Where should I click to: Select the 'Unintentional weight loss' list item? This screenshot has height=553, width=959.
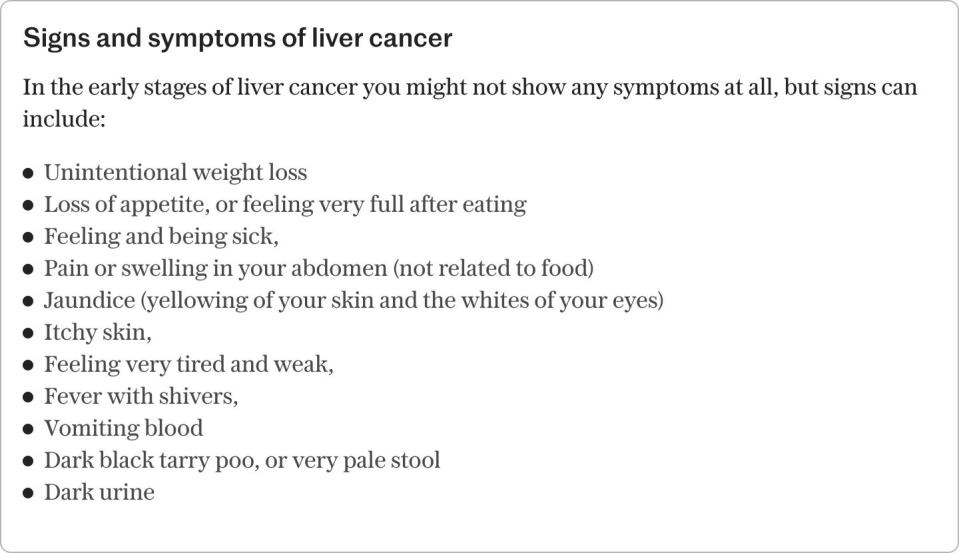175,173
